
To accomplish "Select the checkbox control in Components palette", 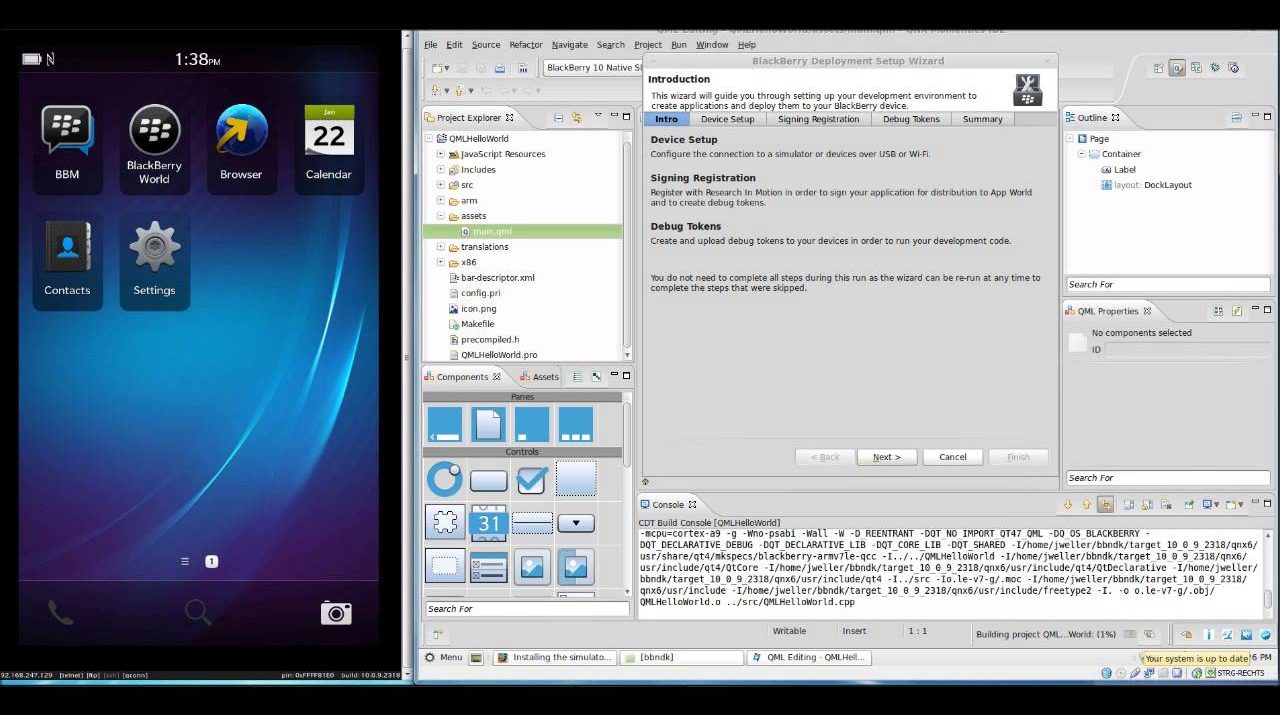I will (531, 480).
